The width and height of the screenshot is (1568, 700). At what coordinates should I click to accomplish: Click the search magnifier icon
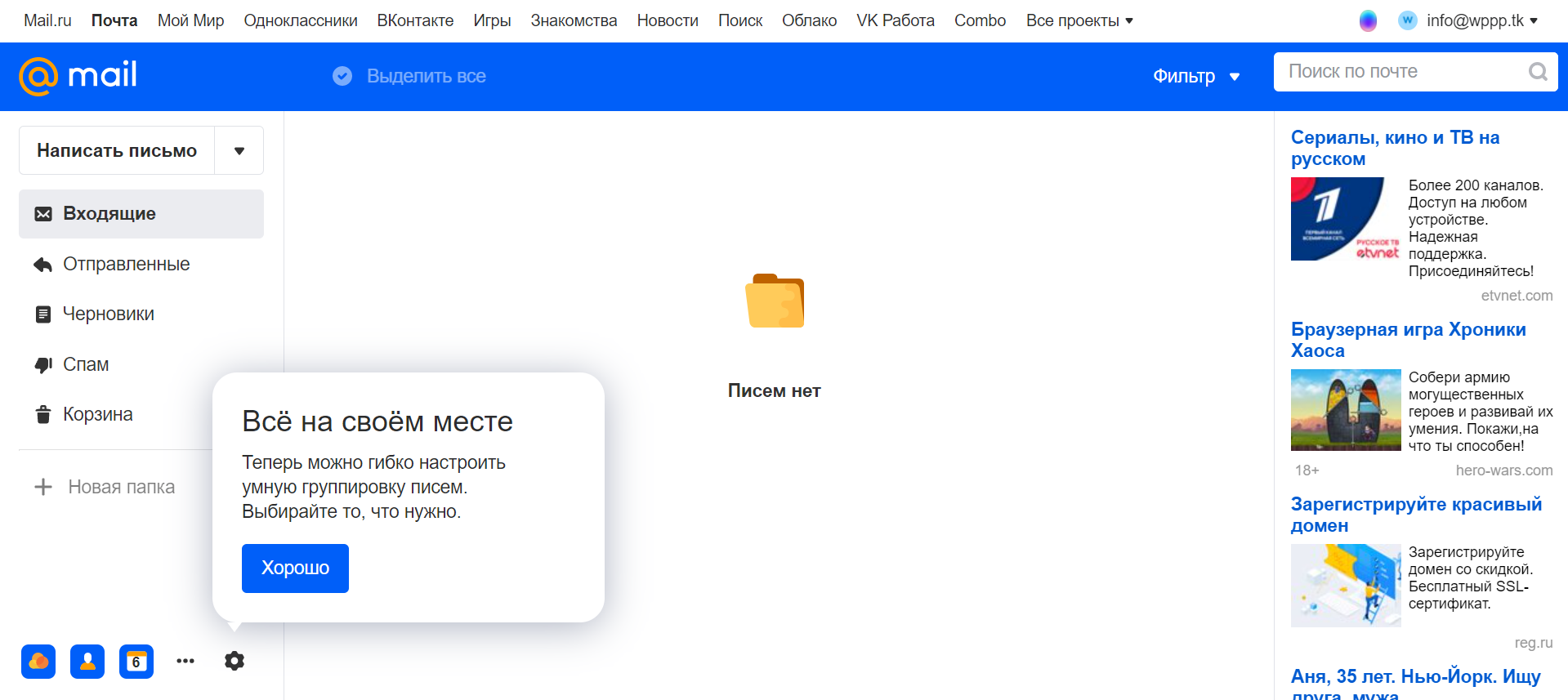1538,72
